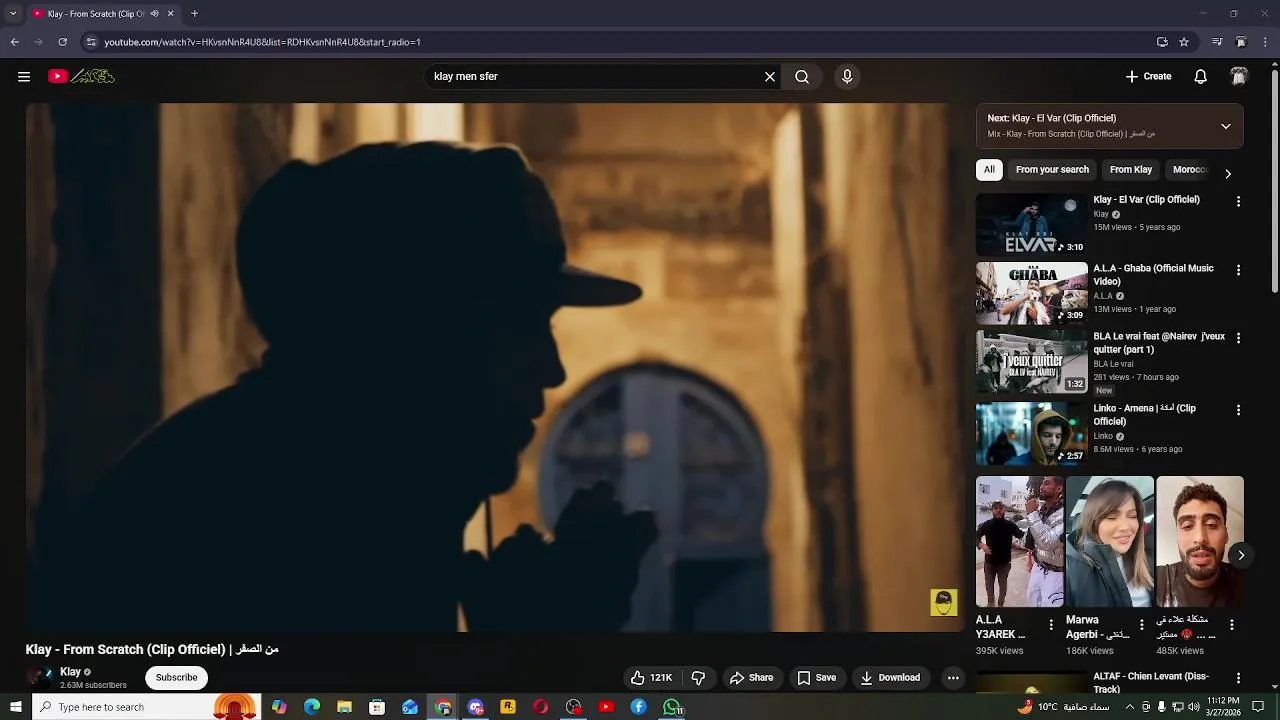Click ALTAF - Chien Levant (Diss-Track) title

point(1151,683)
